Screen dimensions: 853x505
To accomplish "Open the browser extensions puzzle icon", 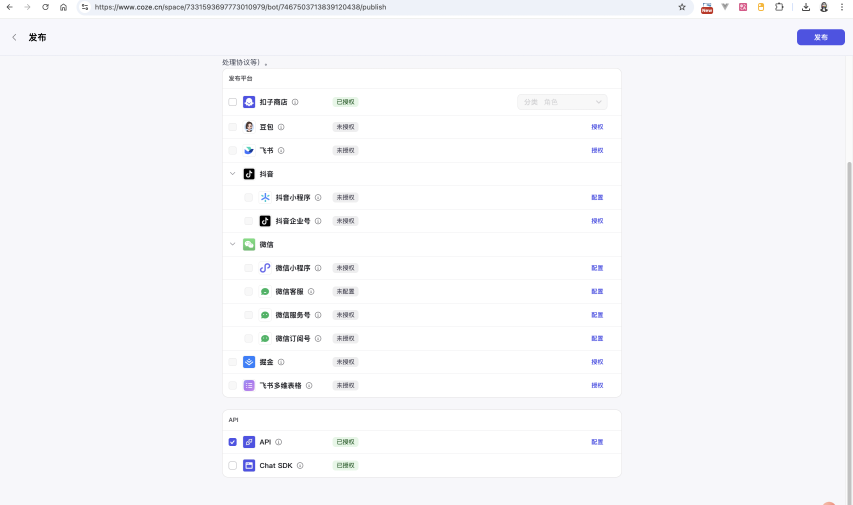I will point(779,7).
